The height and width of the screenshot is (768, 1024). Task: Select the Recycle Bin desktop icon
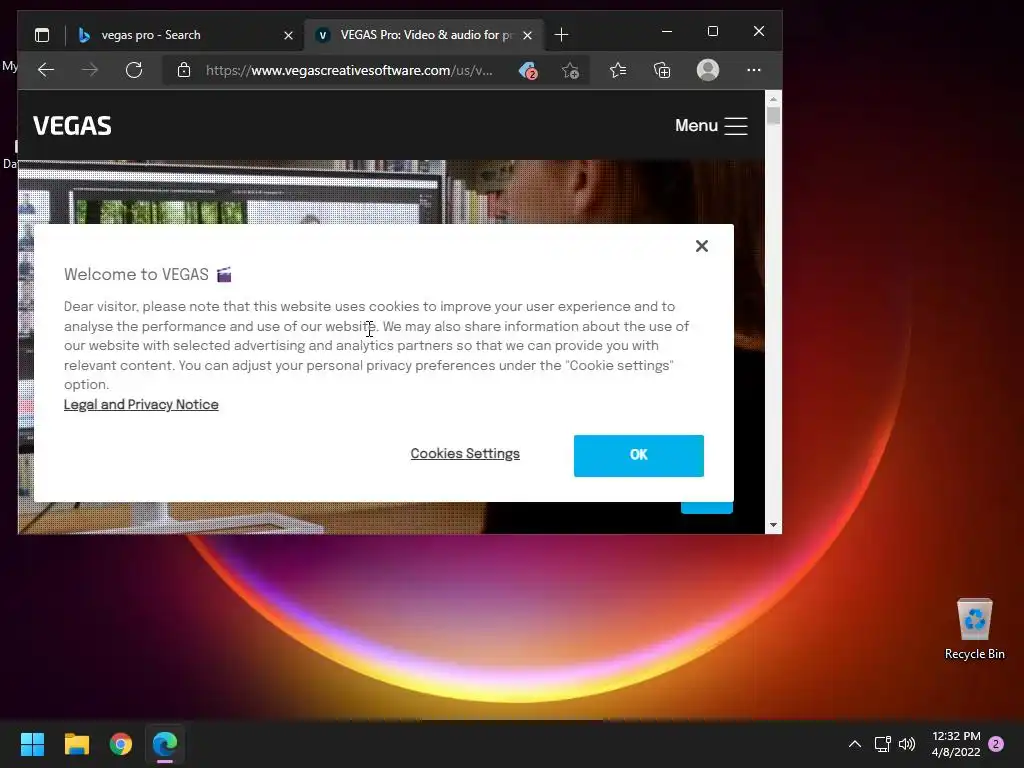[x=974, y=629]
